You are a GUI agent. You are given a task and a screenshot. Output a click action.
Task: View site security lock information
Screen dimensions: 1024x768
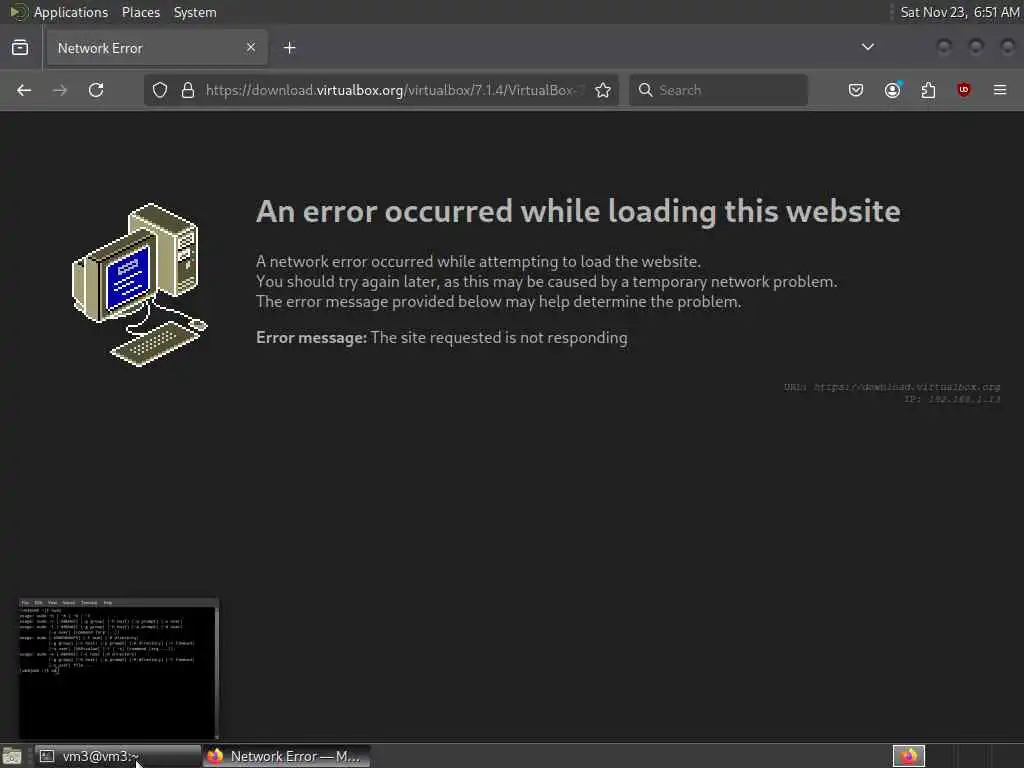coord(188,90)
